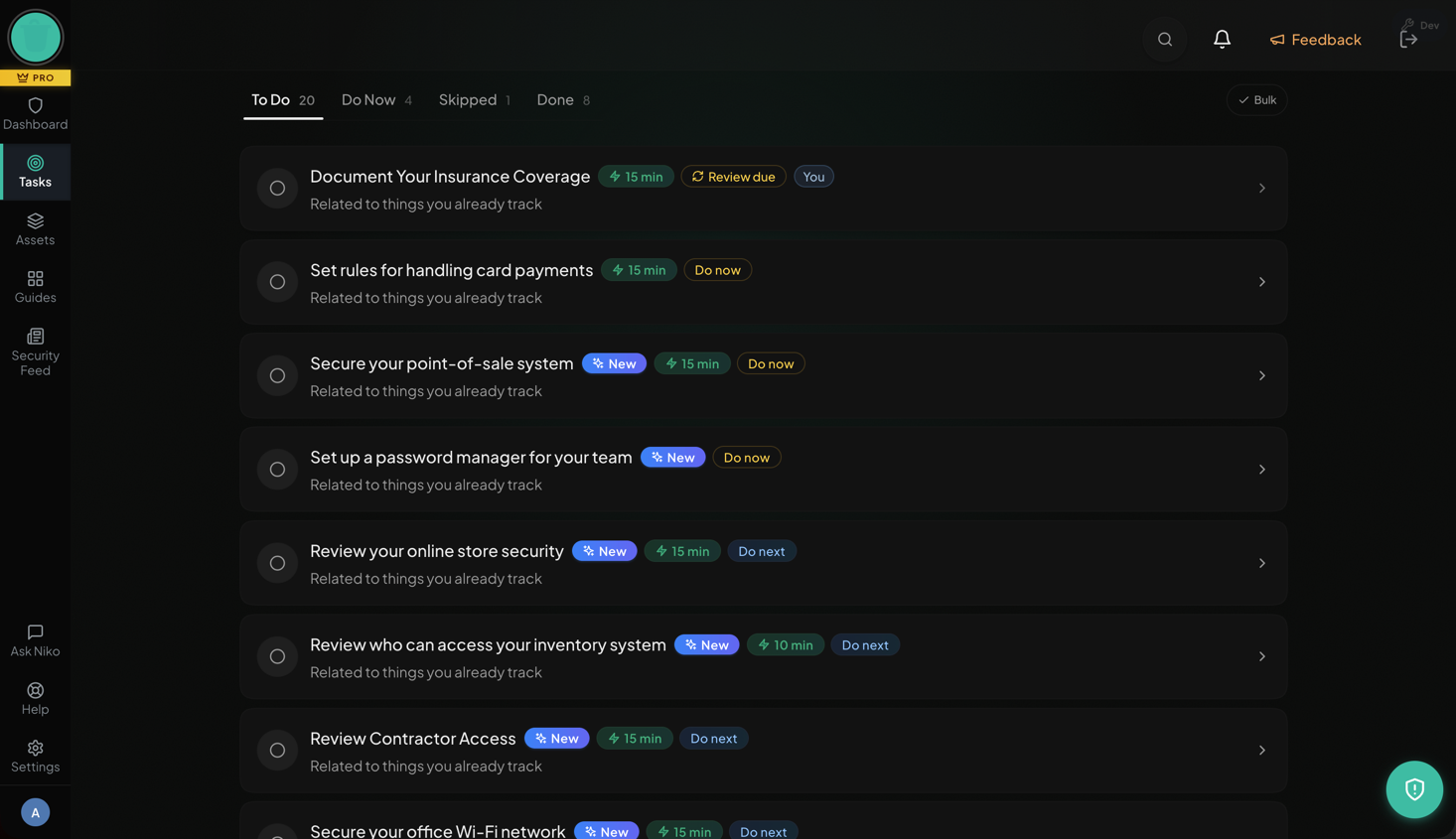This screenshot has width=1456, height=839.
Task: Tick the Review Contractor Access task circle
Action: (x=277, y=751)
